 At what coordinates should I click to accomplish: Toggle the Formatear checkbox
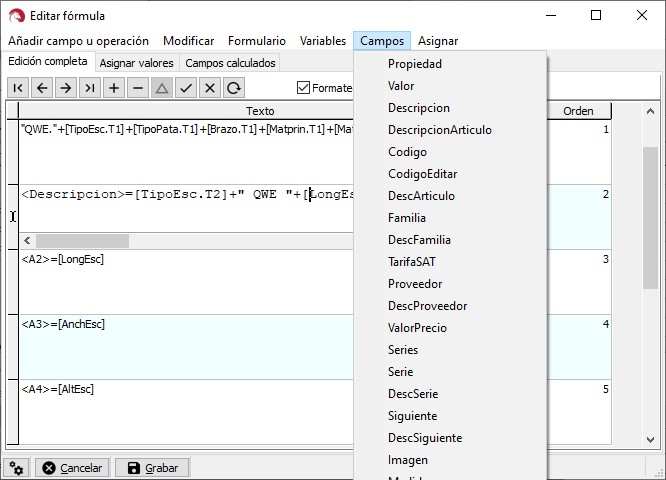pyautogui.click(x=303, y=88)
